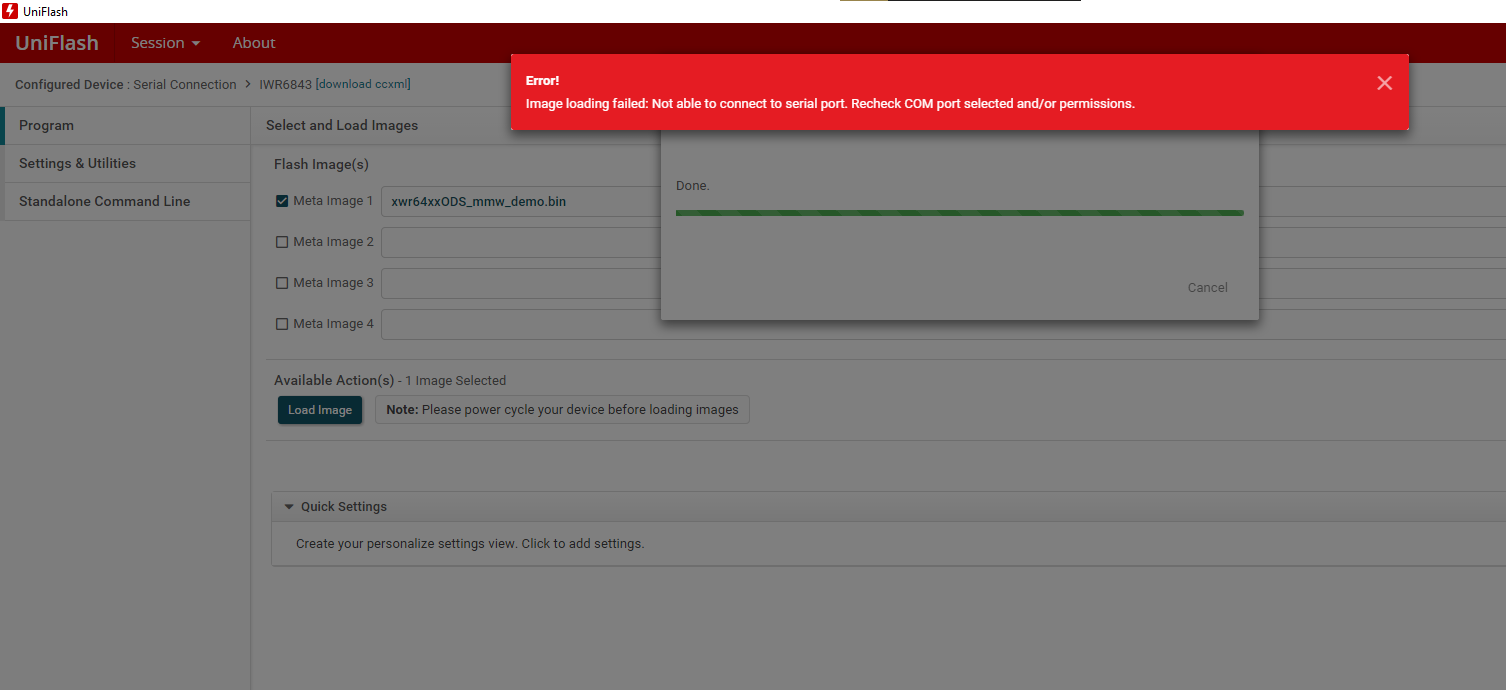Enable the Meta Image 2 checkbox
1506x690 pixels.
click(282, 242)
